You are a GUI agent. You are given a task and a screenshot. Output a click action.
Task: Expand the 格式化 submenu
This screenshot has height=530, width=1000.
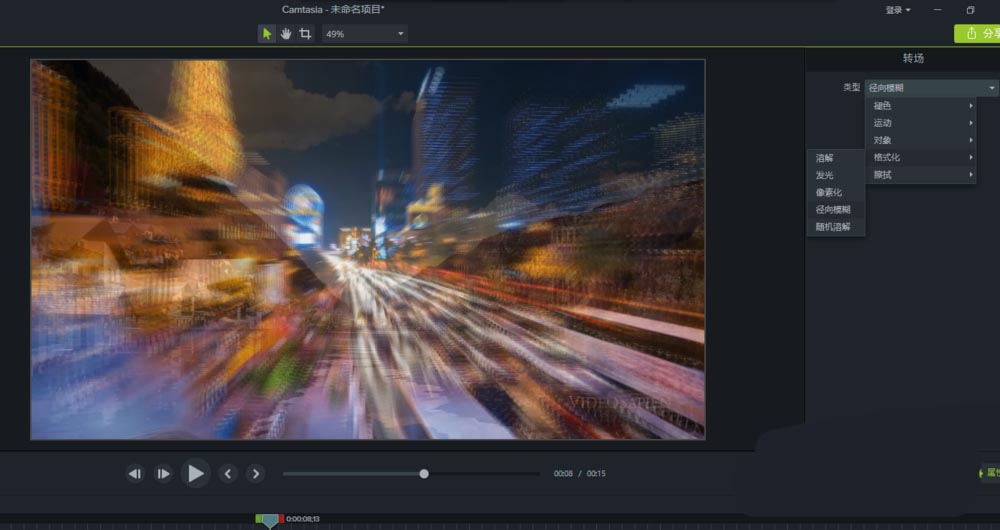(x=921, y=158)
